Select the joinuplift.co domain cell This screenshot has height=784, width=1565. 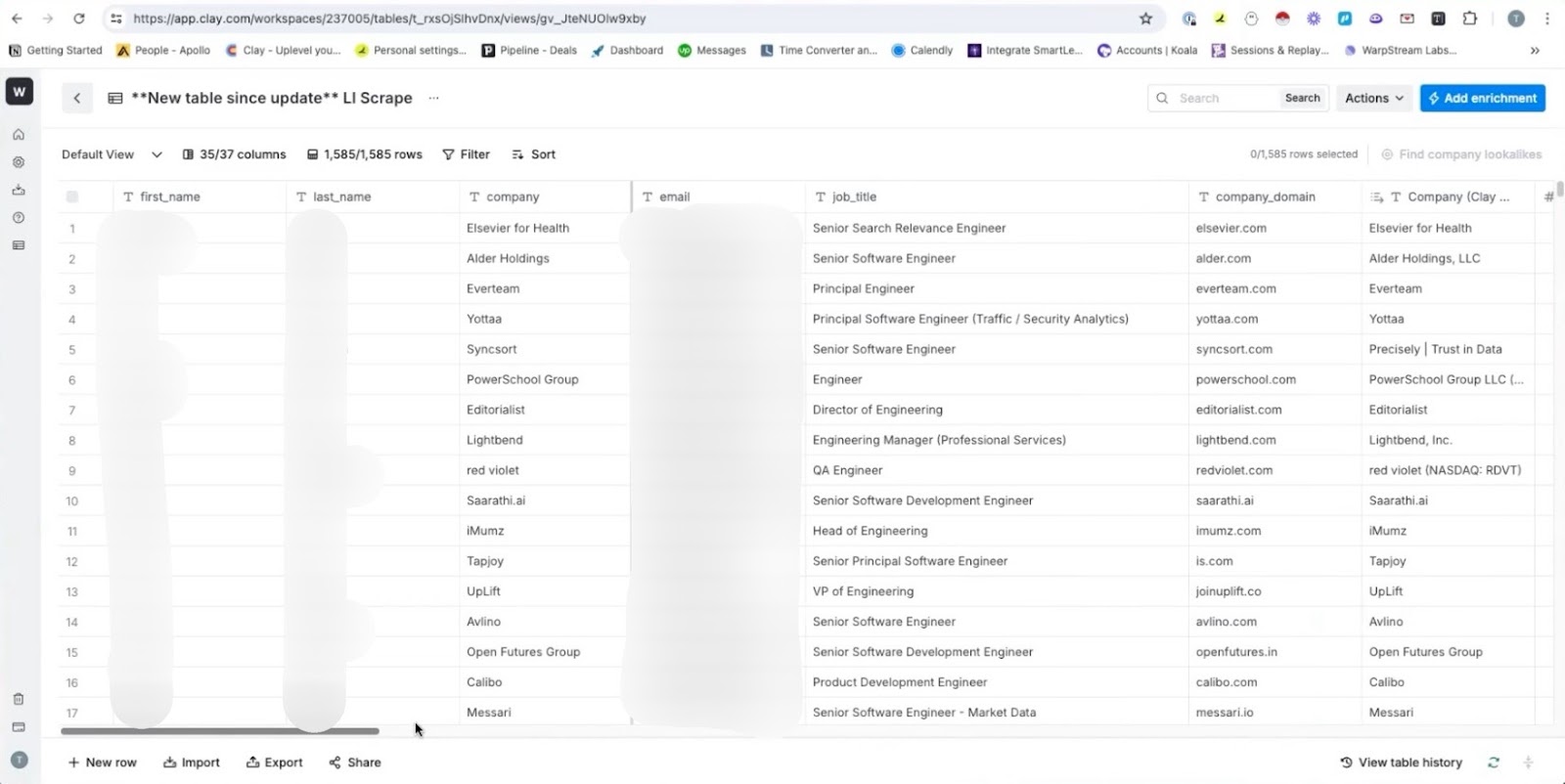(1274, 591)
